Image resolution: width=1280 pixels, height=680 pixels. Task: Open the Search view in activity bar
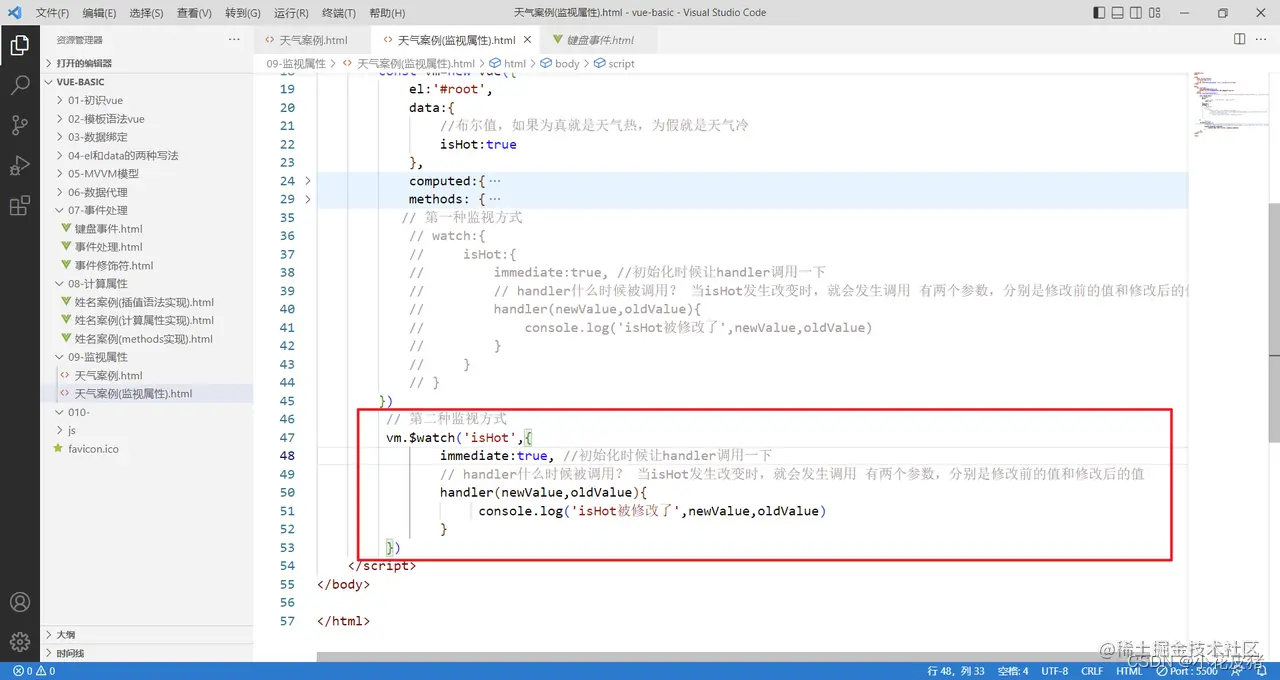19,85
